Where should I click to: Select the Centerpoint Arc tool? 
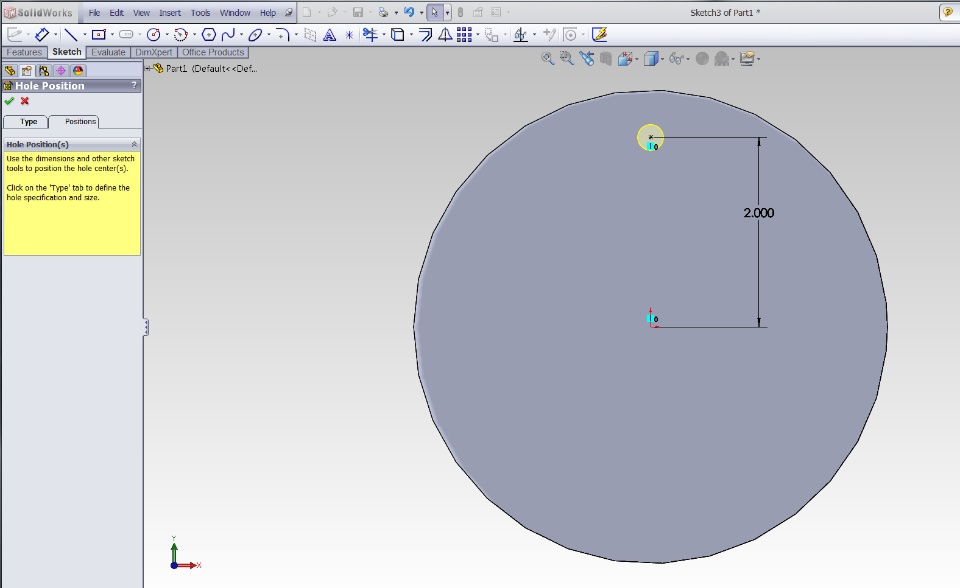point(180,35)
